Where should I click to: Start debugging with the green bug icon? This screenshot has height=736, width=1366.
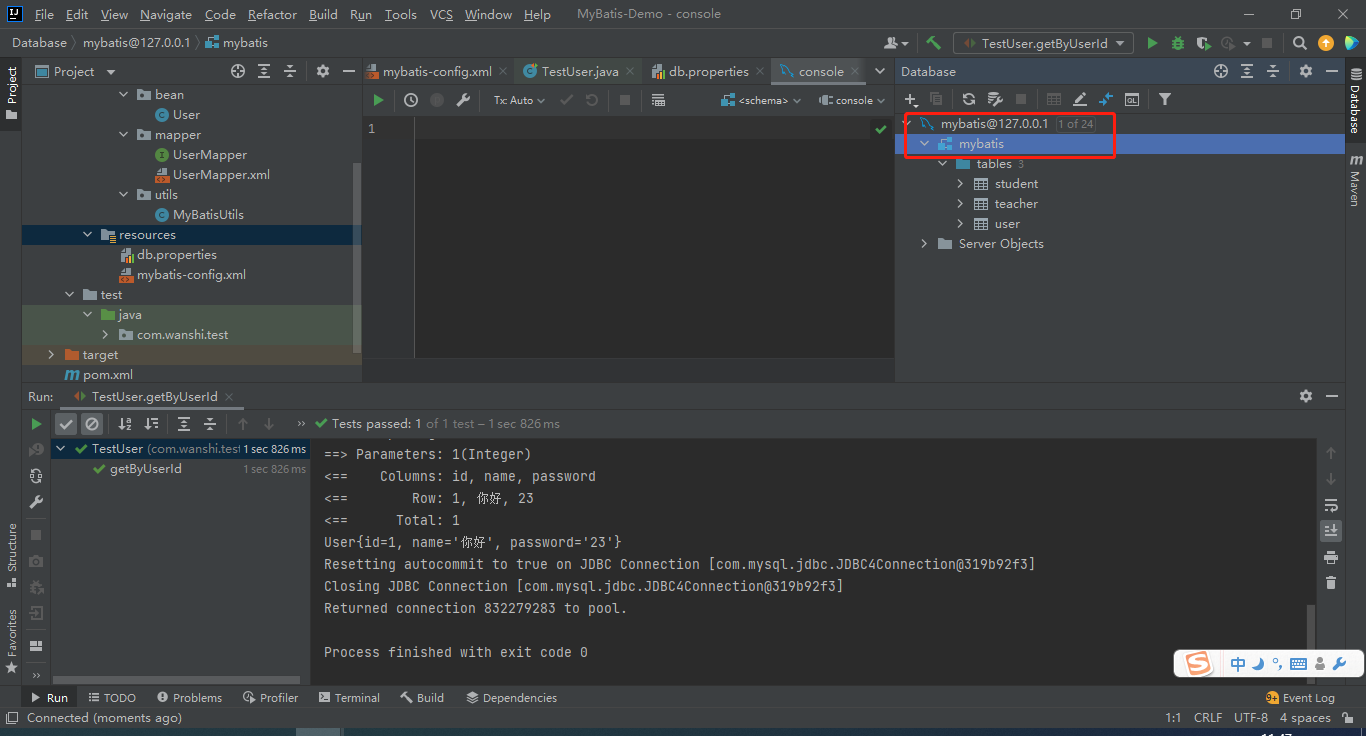pyautogui.click(x=1178, y=43)
